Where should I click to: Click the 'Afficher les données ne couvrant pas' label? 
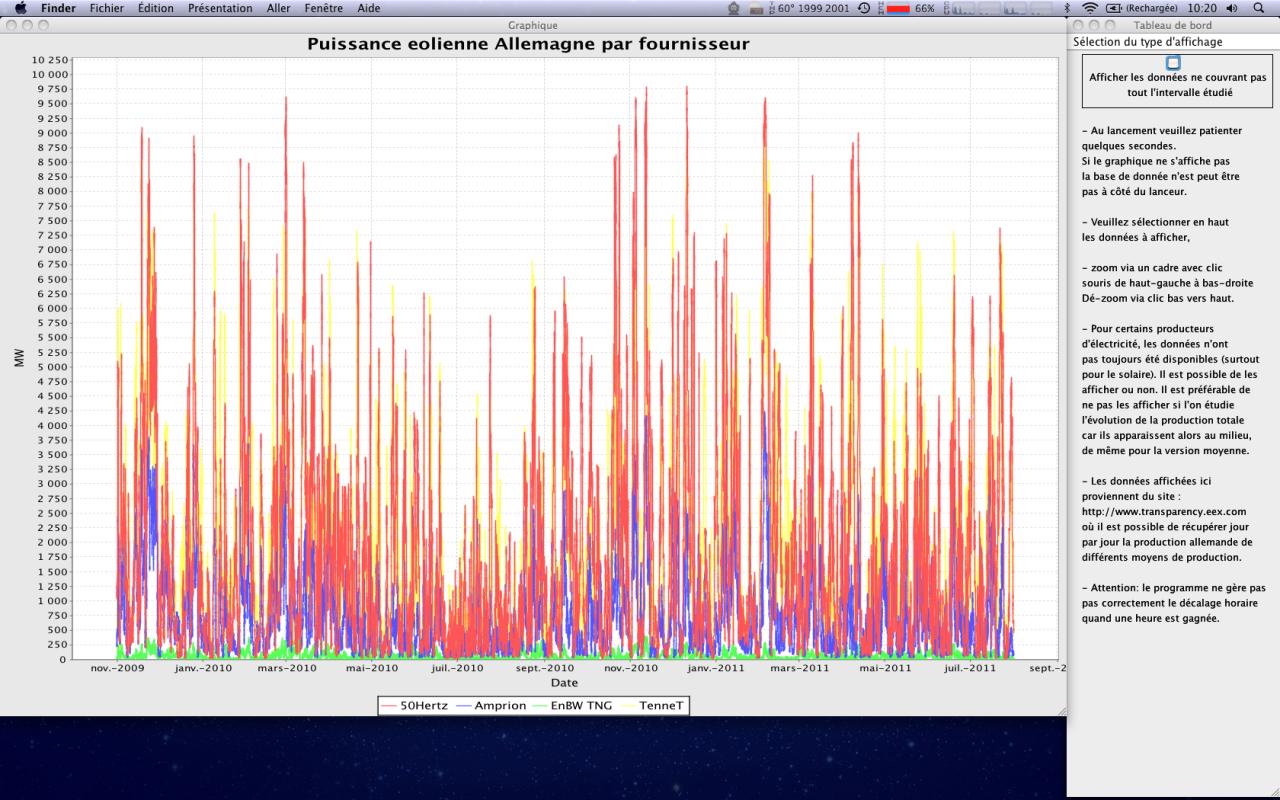click(x=1177, y=77)
